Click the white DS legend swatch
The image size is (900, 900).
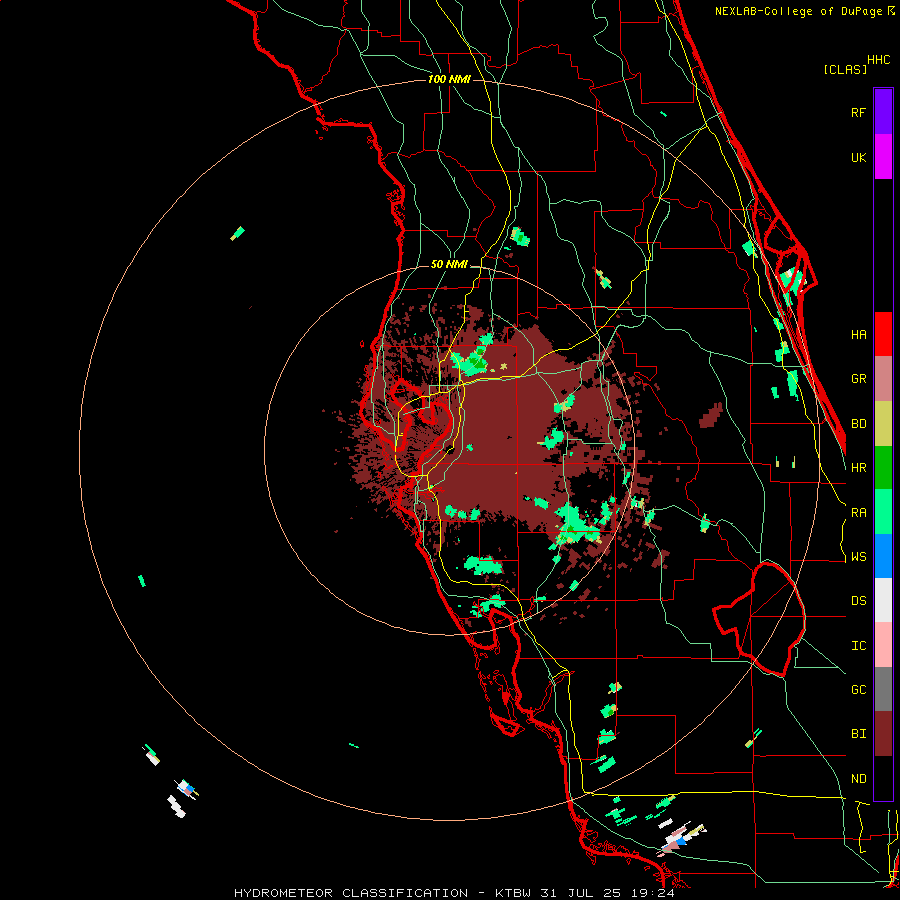pyautogui.click(x=883, y=600)
